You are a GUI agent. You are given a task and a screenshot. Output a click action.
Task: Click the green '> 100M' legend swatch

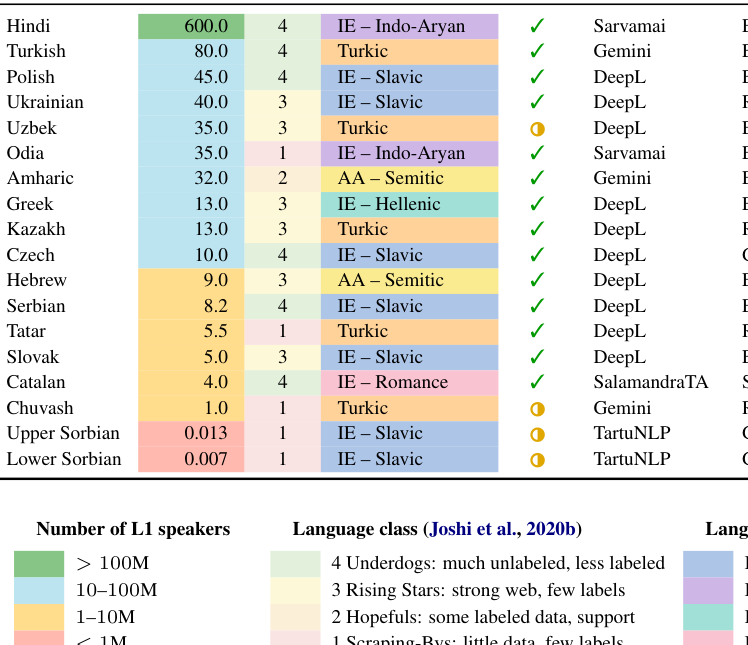(39, 564)
